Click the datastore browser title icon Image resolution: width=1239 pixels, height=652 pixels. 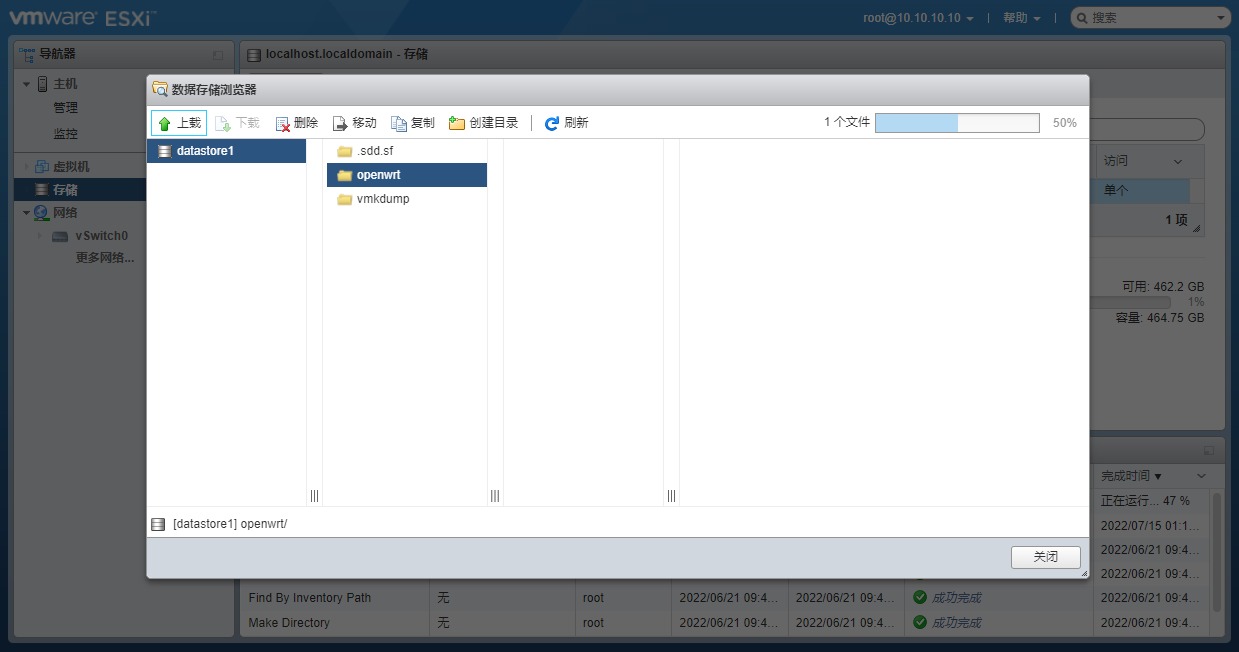coord(160,89)
